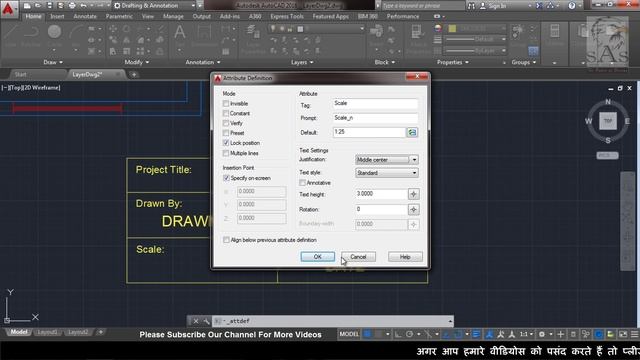The width and height of the screenshot is (640, 360).
Task: Open the AutoCAD application menu logo
Action: click(x=8, y=8)
